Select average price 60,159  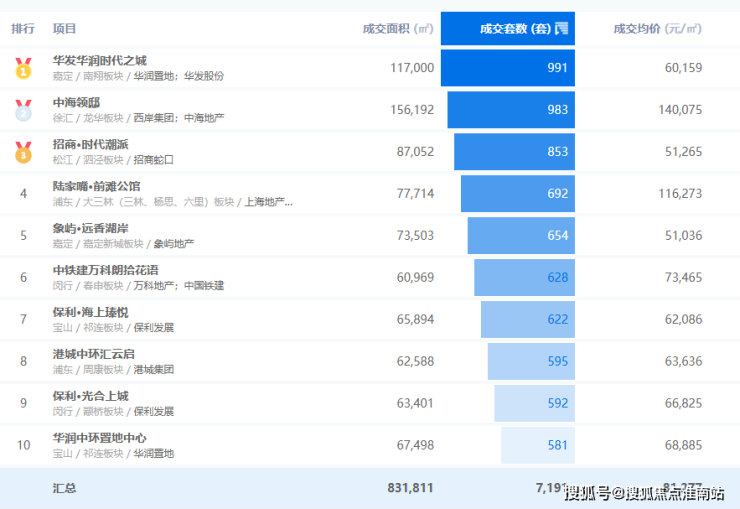(683, 68)
